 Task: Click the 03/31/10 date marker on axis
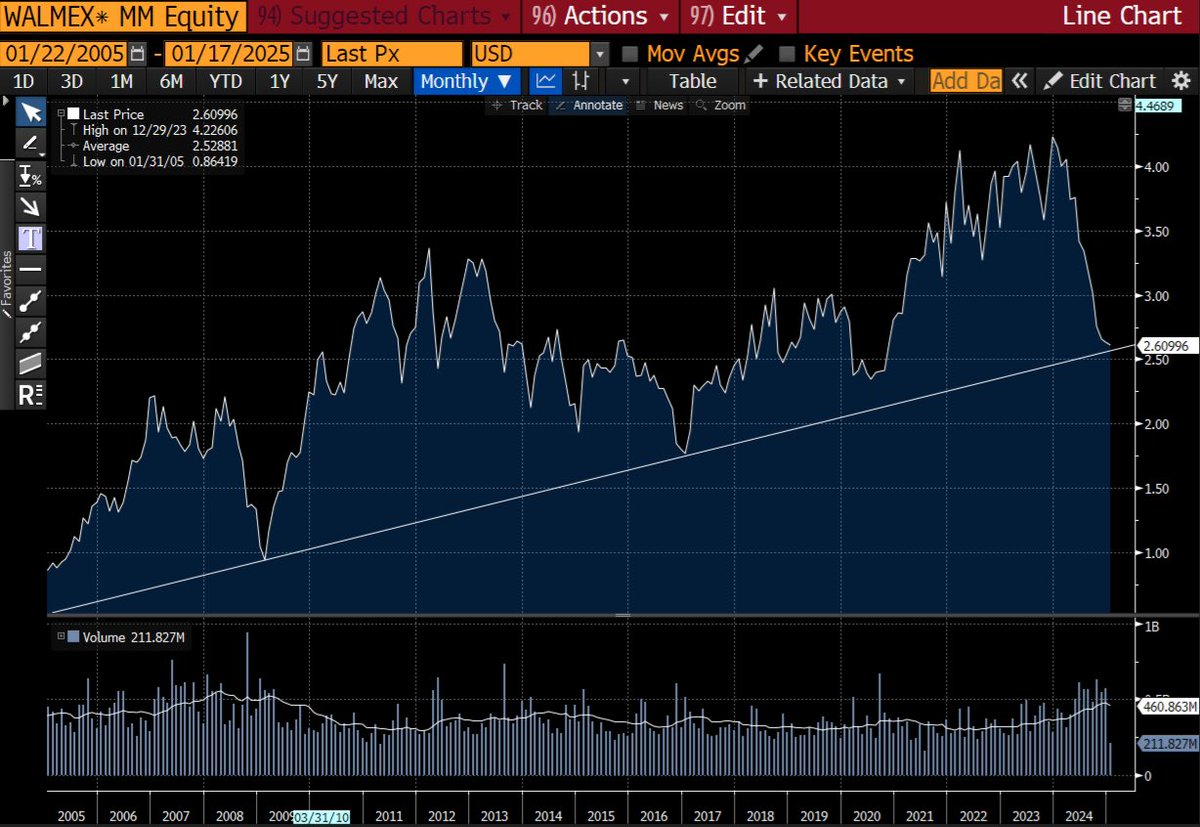[324, 816]
